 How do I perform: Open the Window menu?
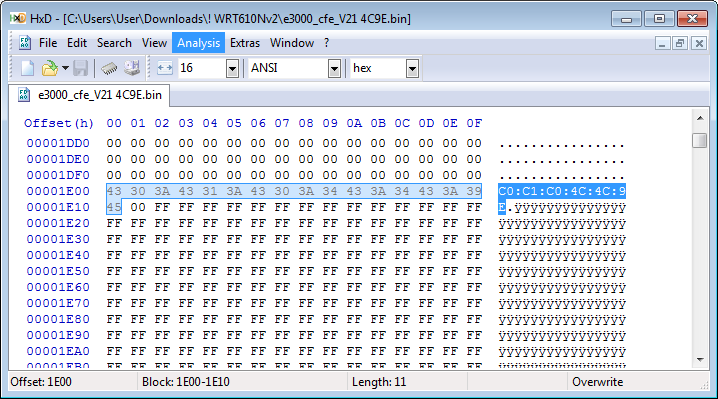click(292, 43)
